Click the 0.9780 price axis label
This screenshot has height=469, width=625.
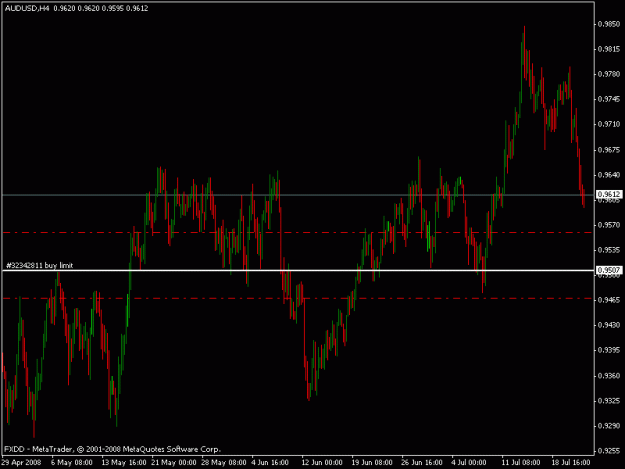[609, 74]
